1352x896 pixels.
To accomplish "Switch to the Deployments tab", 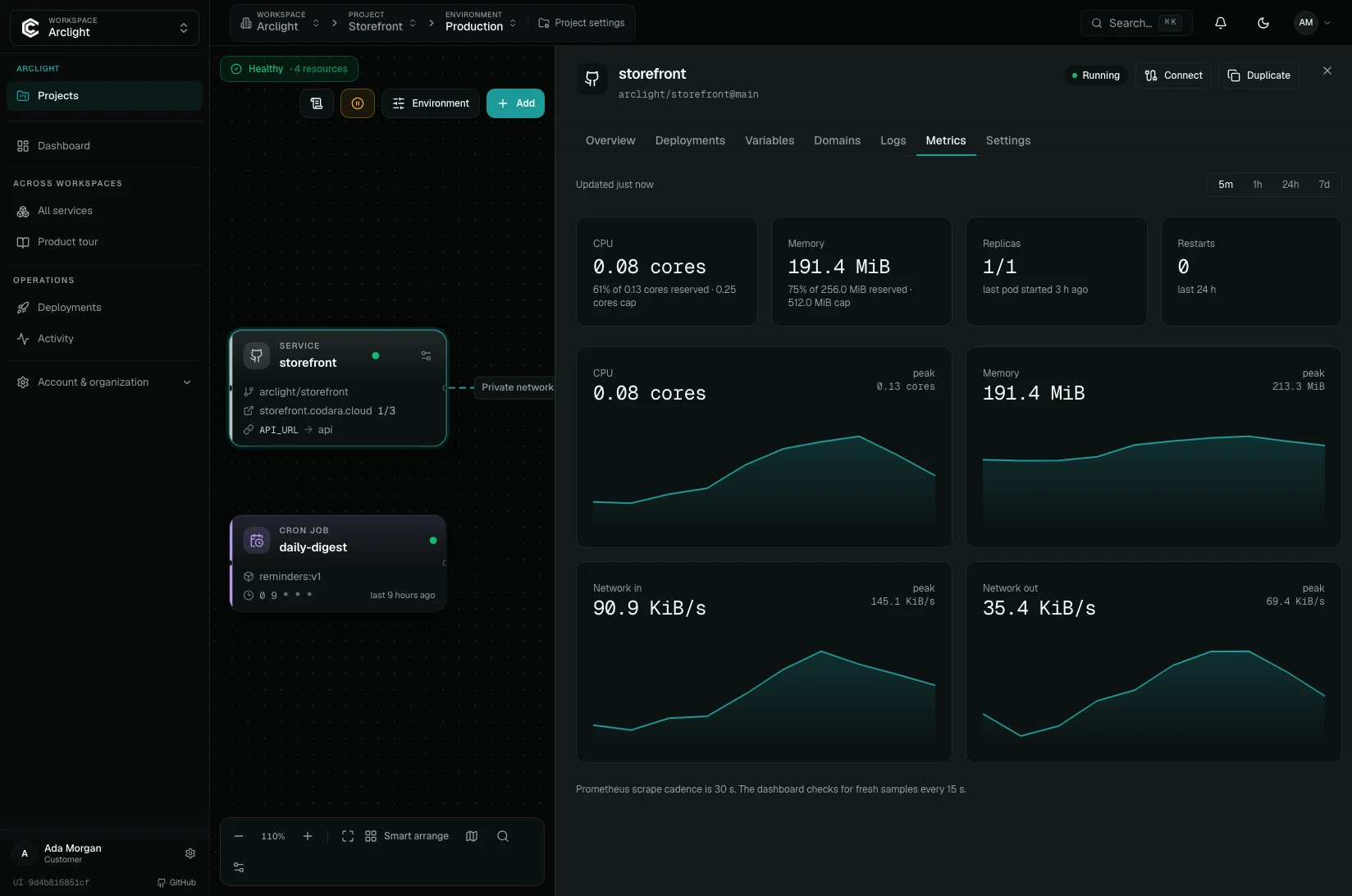I will [690, 140].
